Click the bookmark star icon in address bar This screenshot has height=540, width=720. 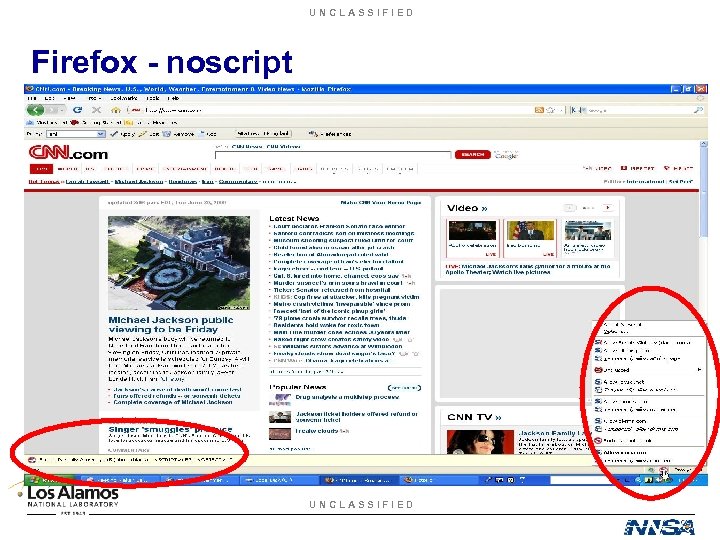point(550,110)
